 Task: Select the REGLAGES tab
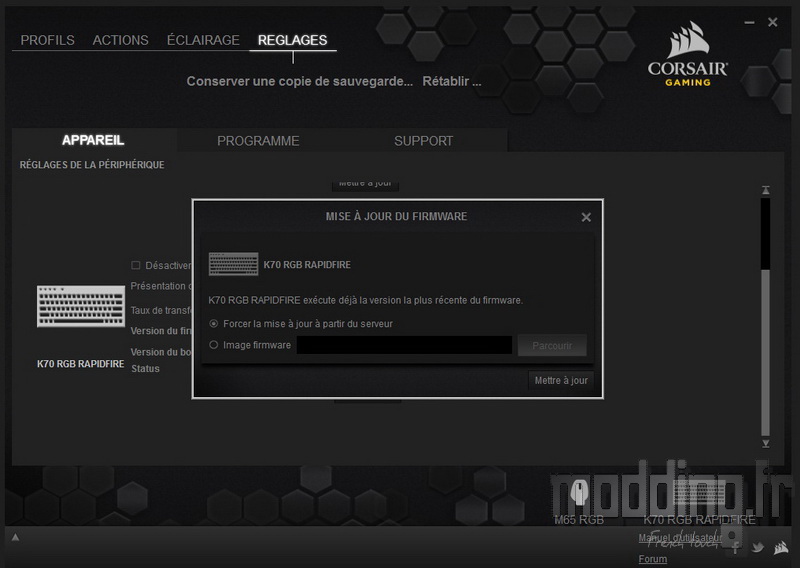[292, 40]
